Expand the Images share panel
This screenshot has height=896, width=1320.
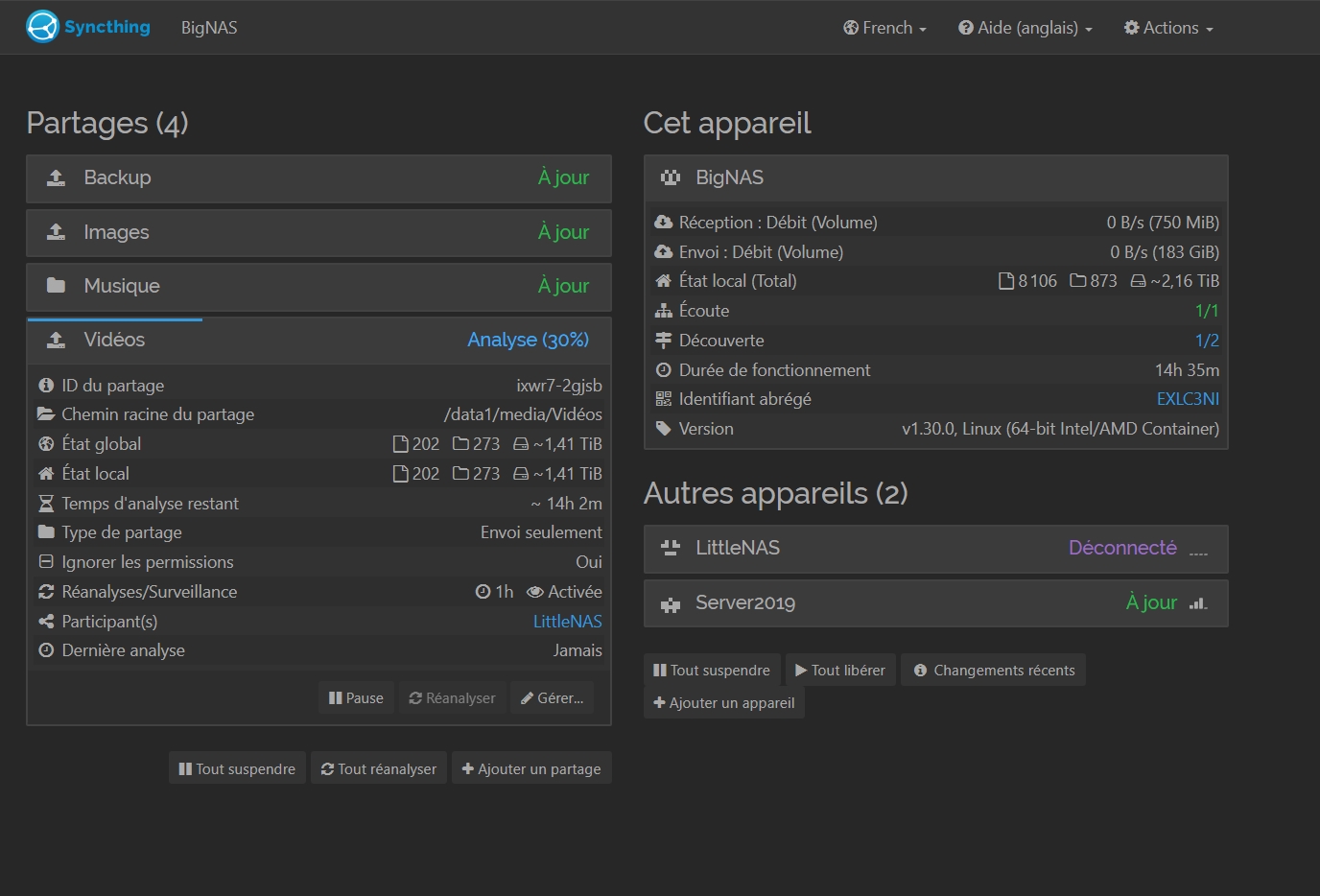pos(318,232)
